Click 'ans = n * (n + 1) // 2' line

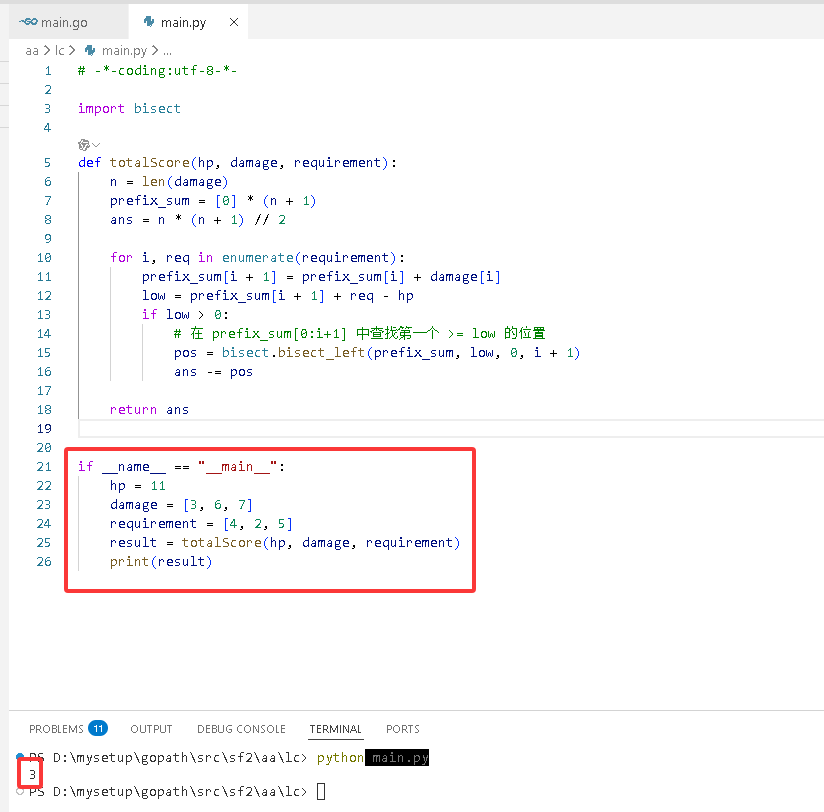click(x=198, y=220)
